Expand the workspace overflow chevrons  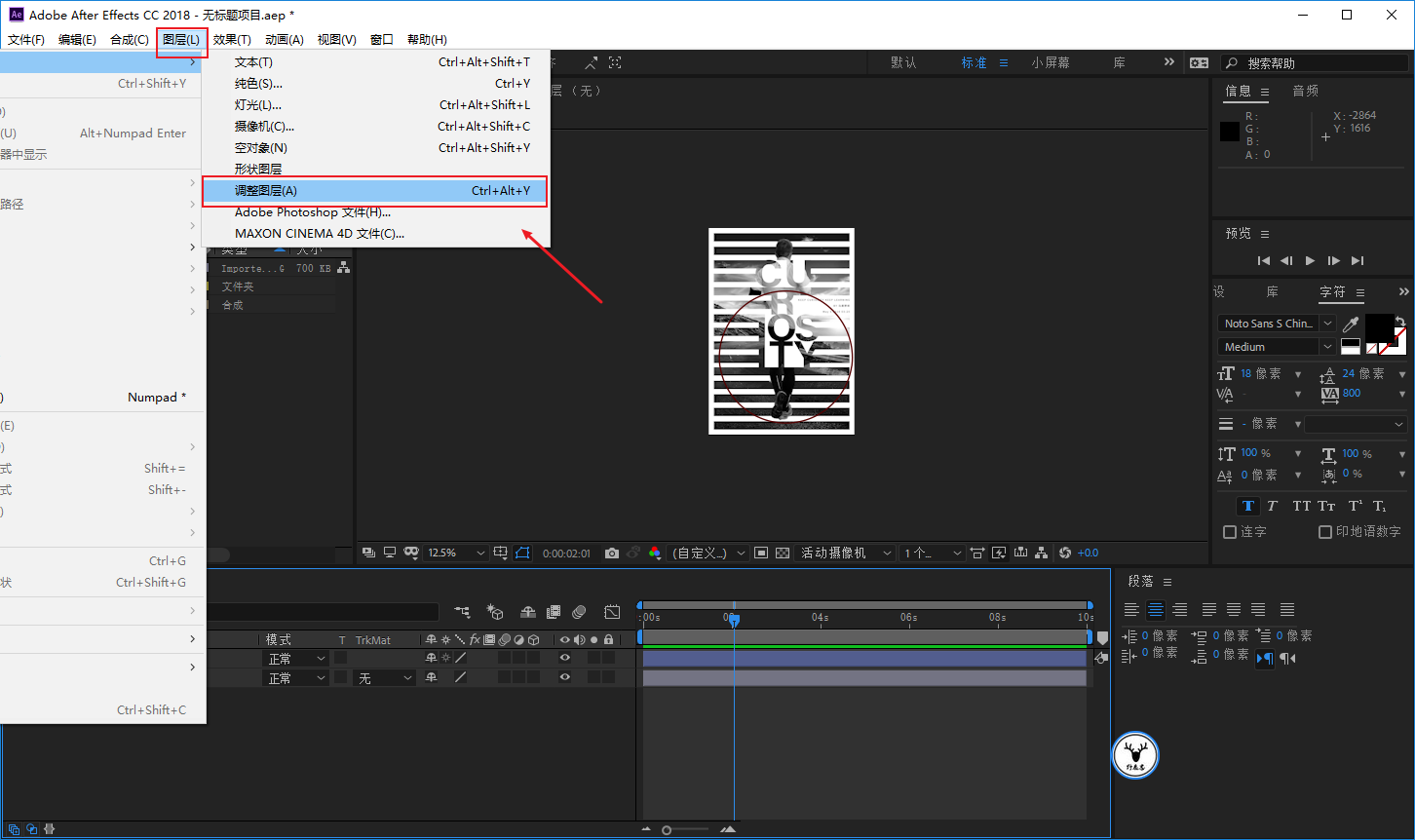pos(1168,61)
